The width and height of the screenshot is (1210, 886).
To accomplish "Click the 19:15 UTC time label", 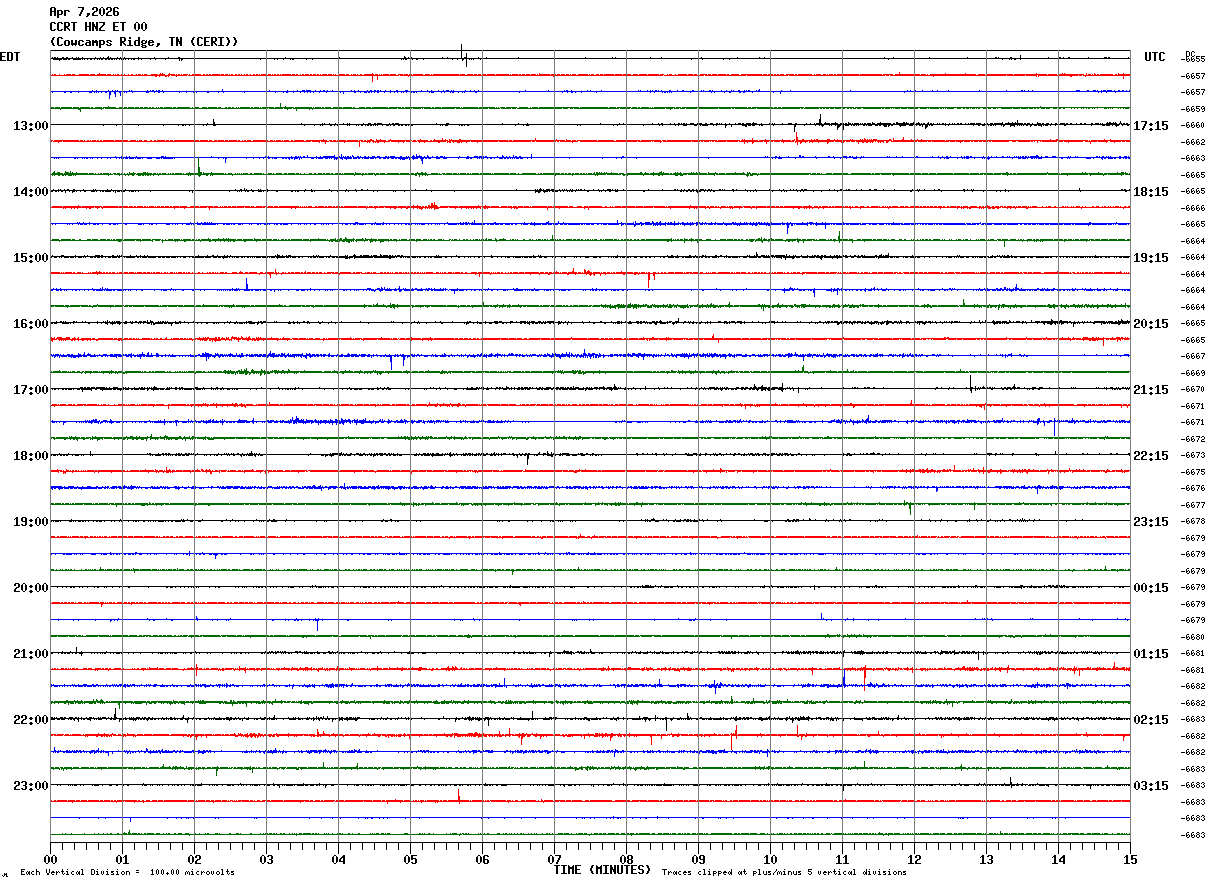I will tap(1151, 258).
